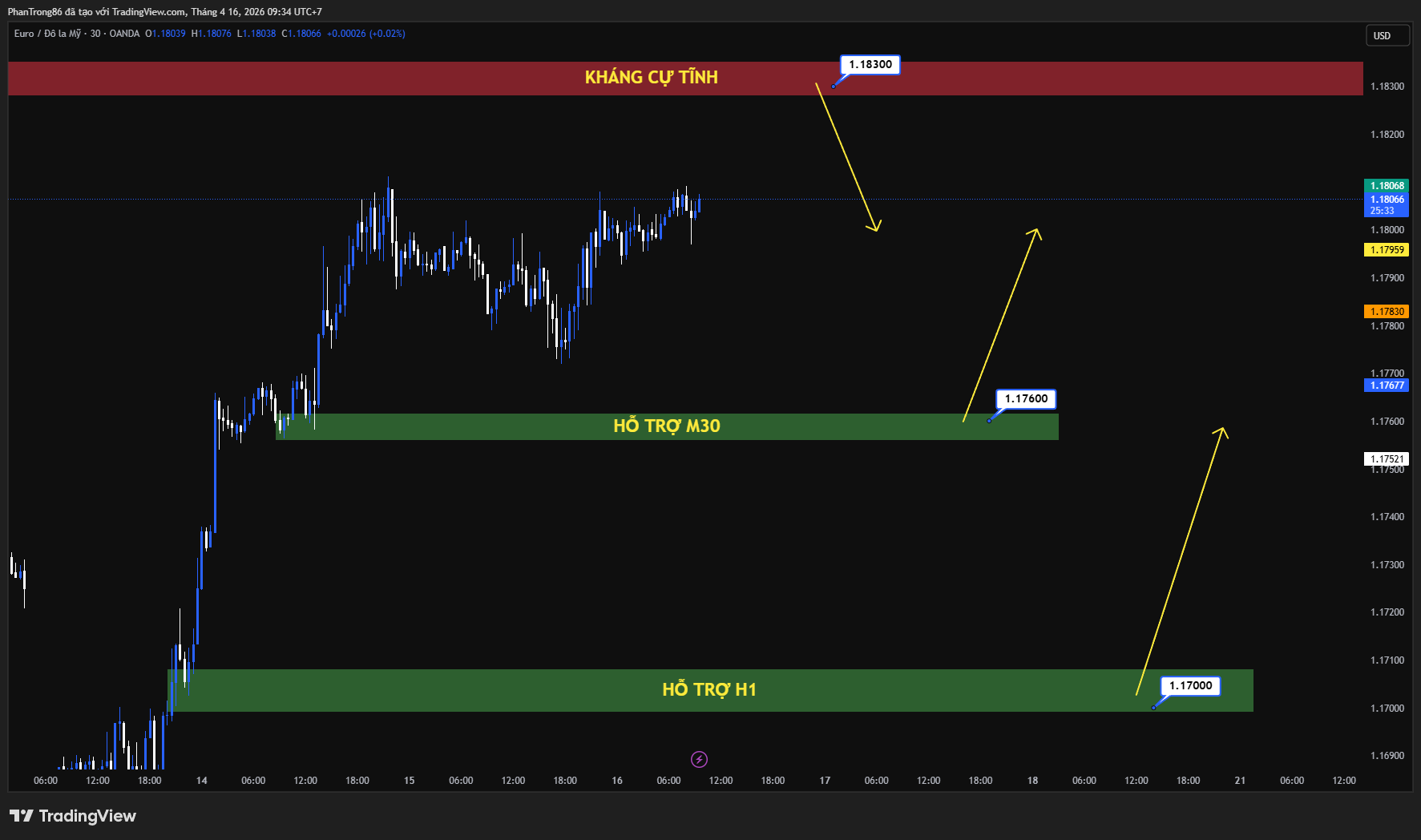Click the OANDA source label
Viewport: 1421px width, 840px height.
tap(124, 34)
